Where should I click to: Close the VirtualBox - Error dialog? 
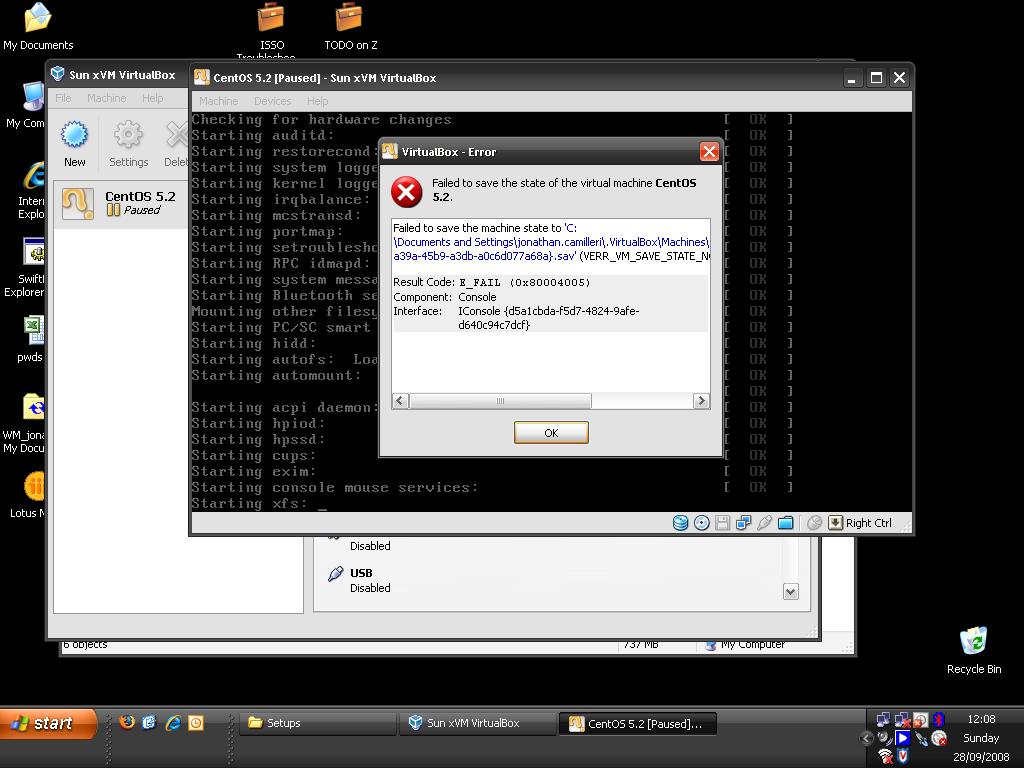tap(709, 152)
